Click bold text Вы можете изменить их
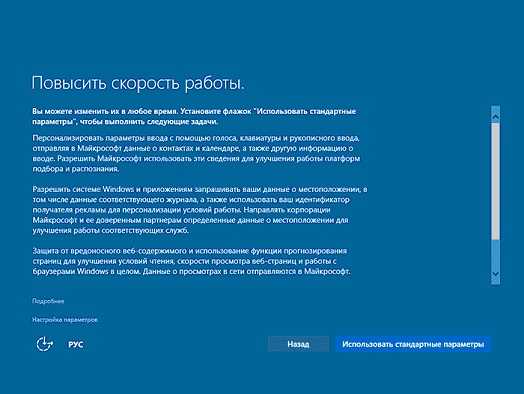The image size is (524, 394). [x=194, y=116]
